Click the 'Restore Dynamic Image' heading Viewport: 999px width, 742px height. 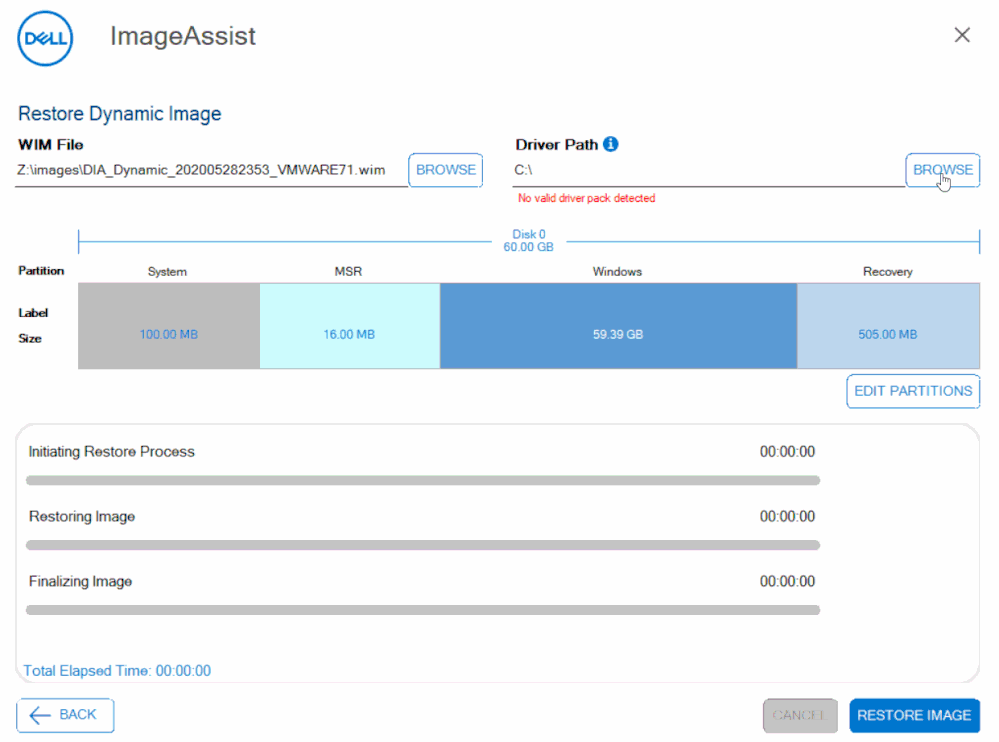tap(120, 114)
